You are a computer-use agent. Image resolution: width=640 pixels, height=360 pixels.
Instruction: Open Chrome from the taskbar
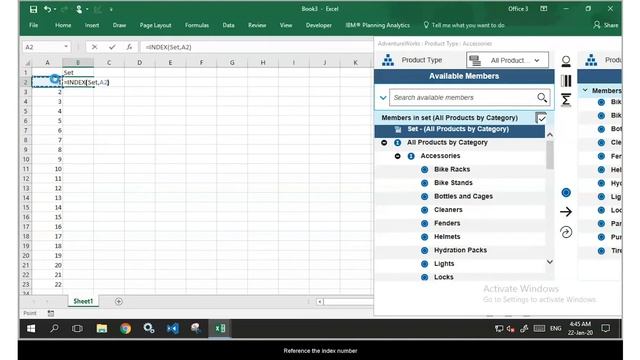(x=125, y=329)
